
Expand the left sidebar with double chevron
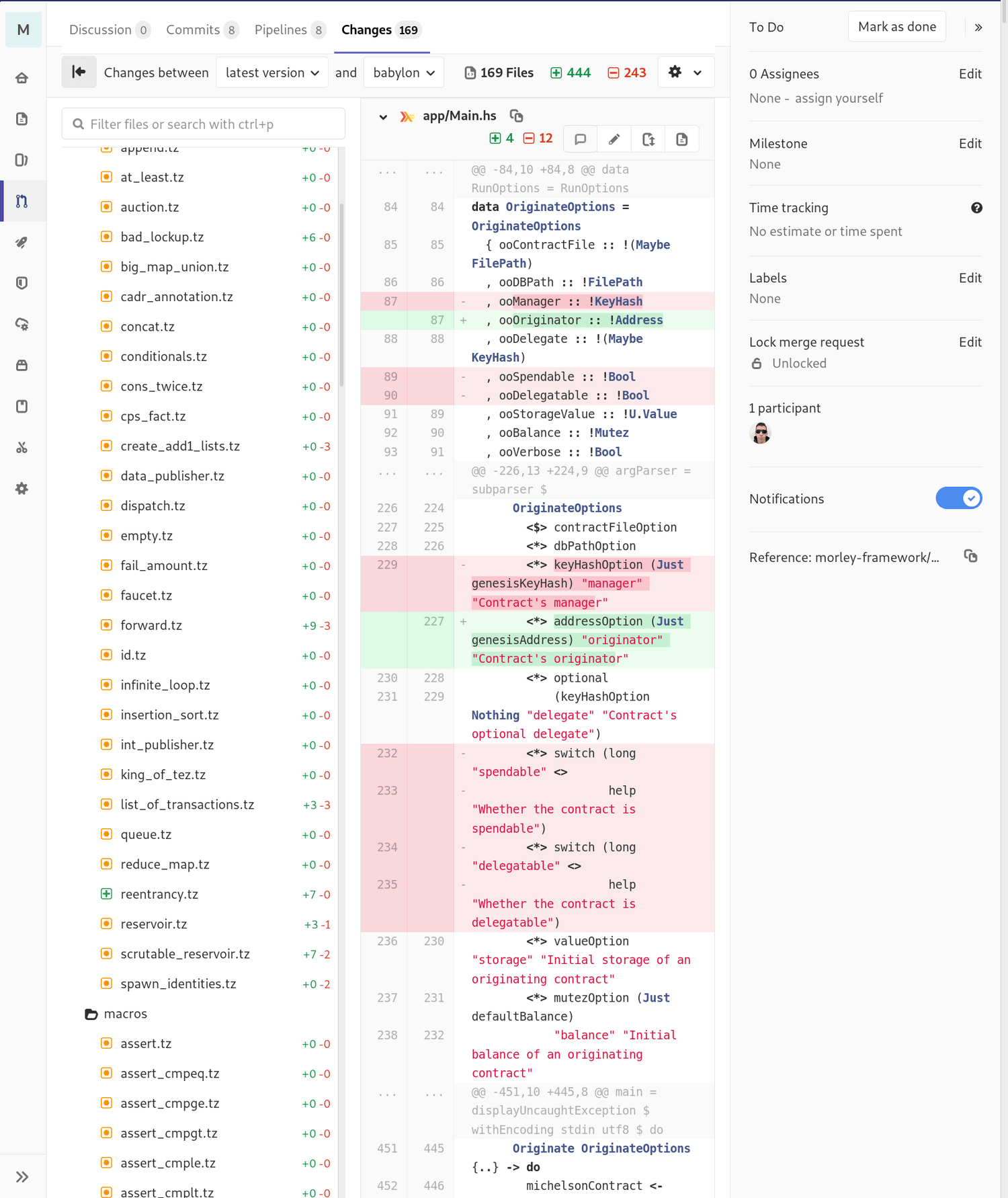tap(22, 1176)
